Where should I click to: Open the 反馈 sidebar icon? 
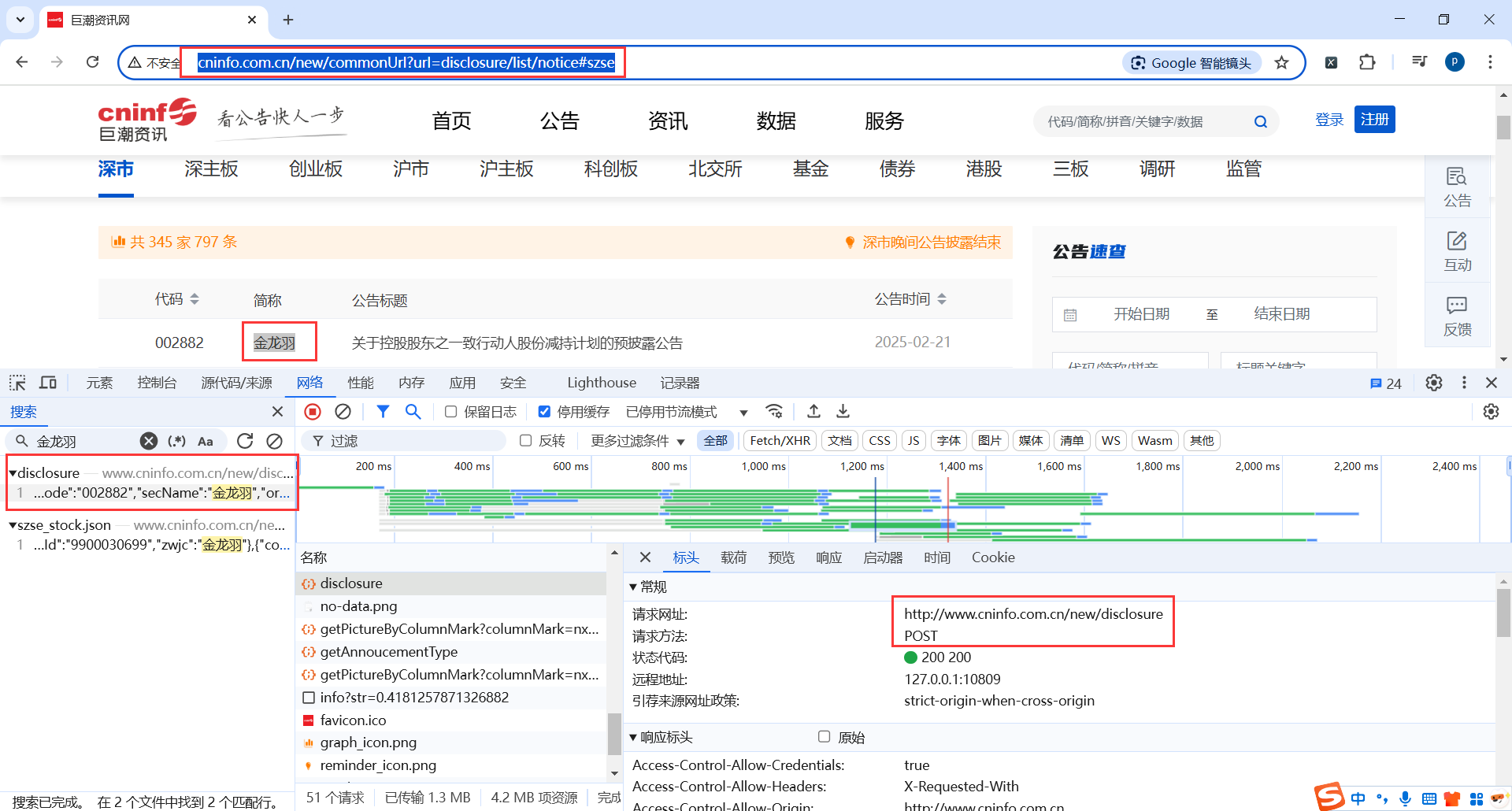point(1457,316)
